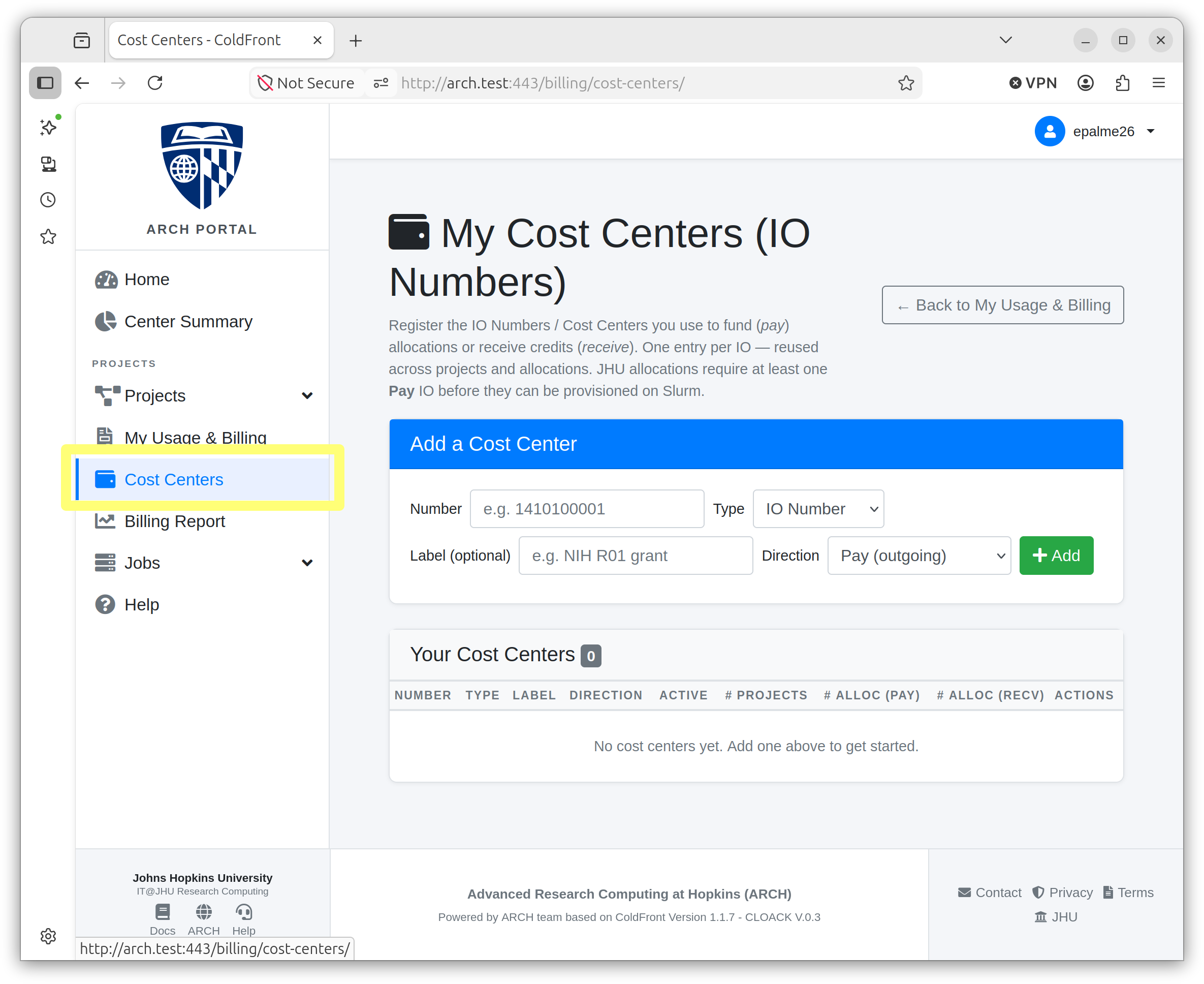
Task: Select the Cost Centers menu item
Action: (x=203, y=479)
